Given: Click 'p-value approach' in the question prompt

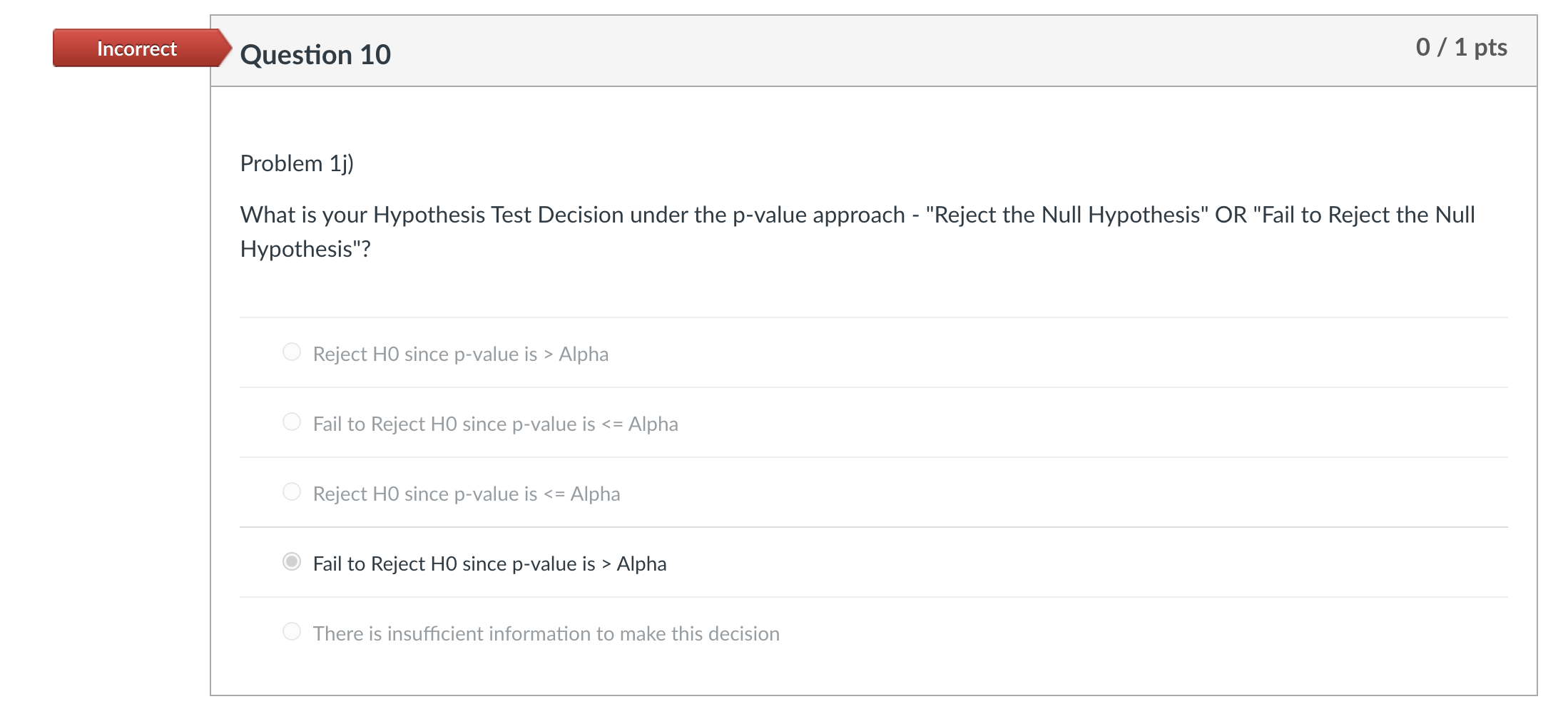Looking at the screenshot, I should click(818, 215).
